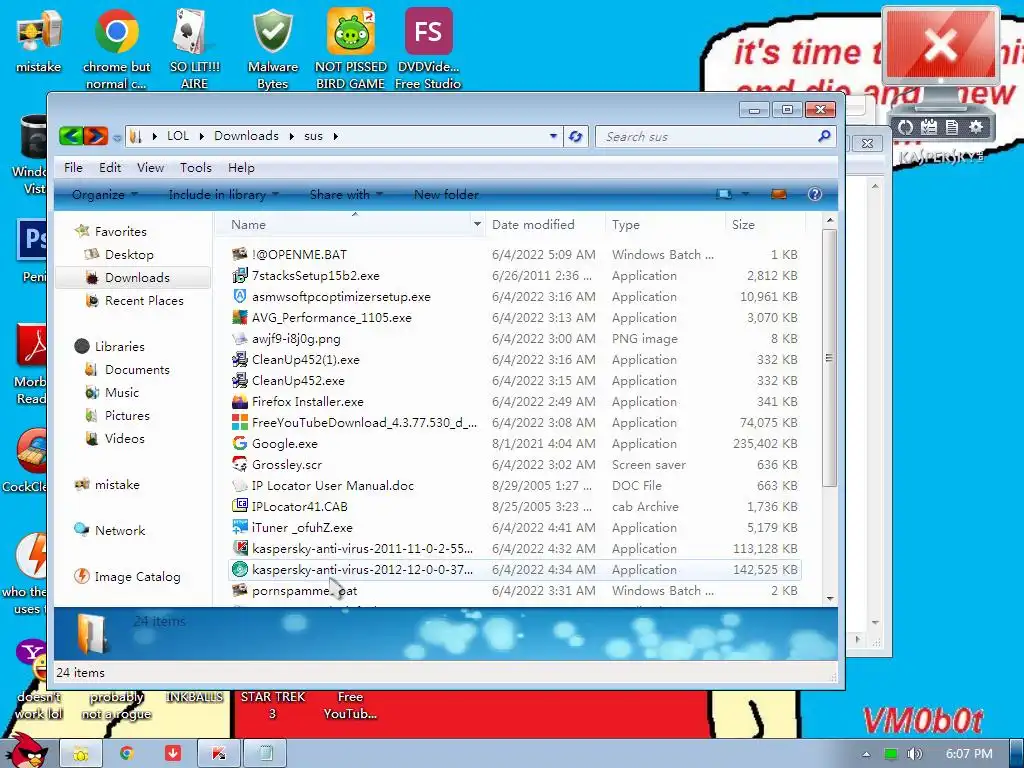The height and width of the screenshot is (768, 1024).
Task: Open the Tools menu
Action: click(196, 168)
